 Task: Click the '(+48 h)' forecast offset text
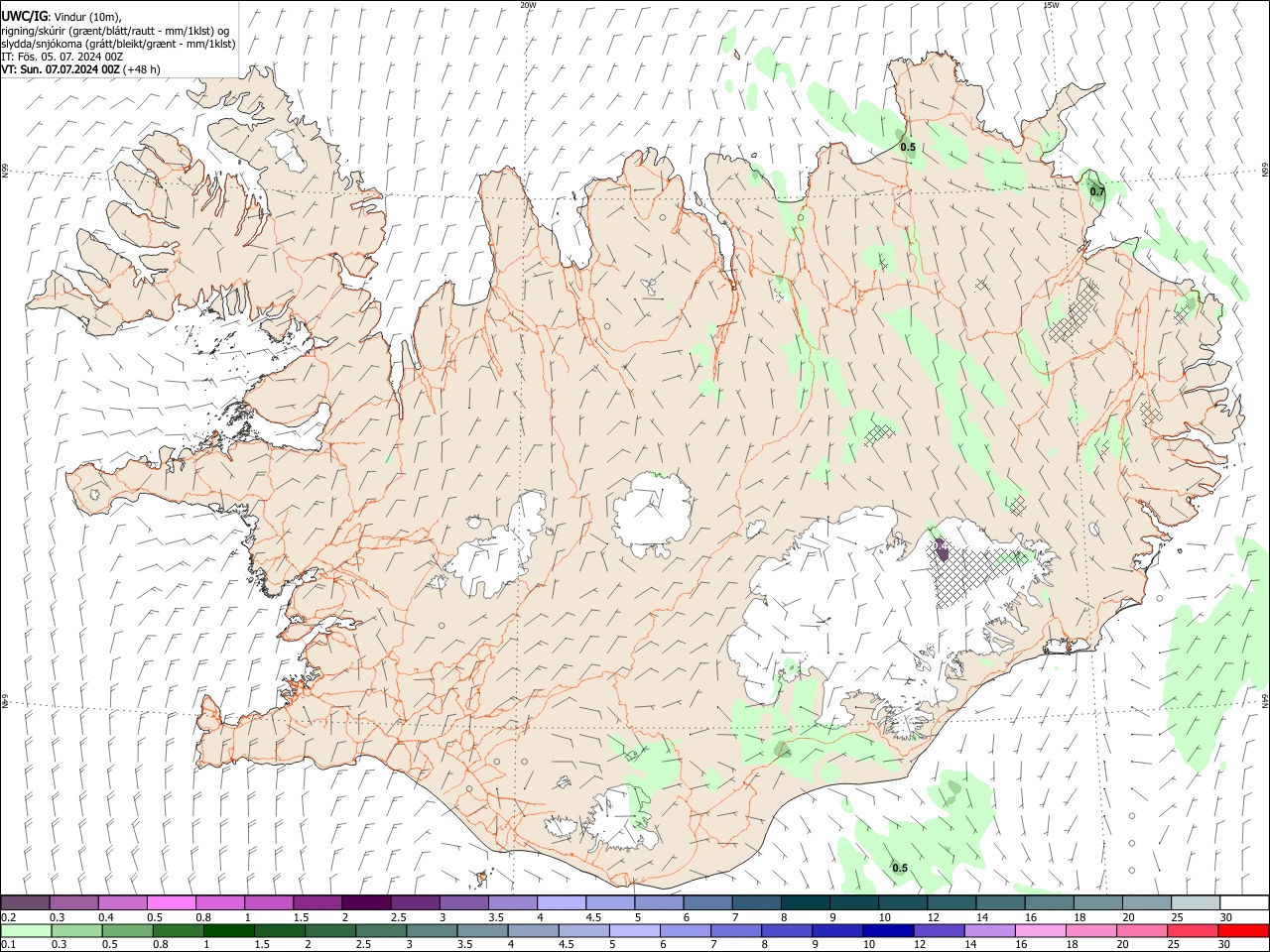[142, 69]
